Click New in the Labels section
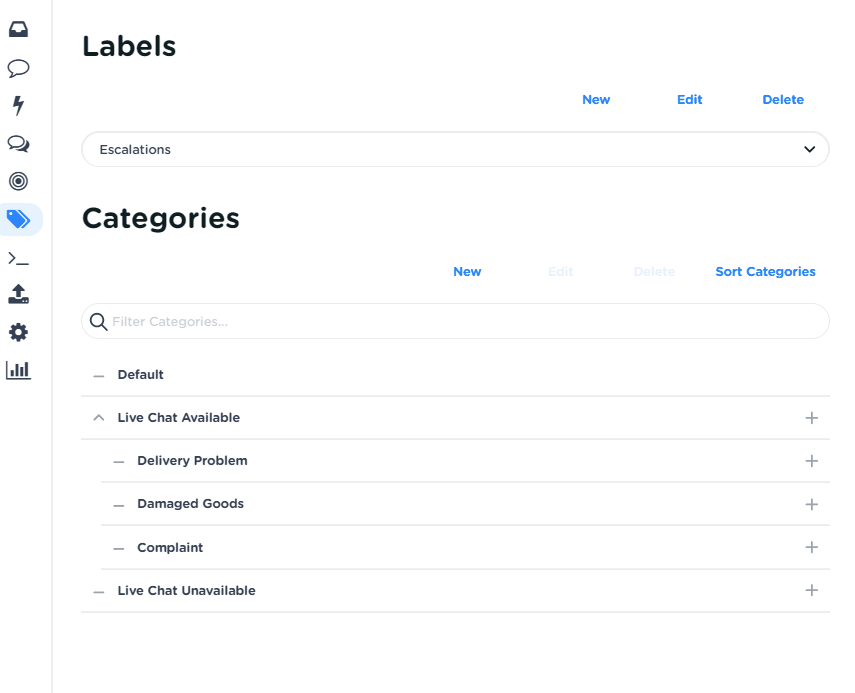Image resolution: width=855 pixels, height=693 pixels. (596, 100)
